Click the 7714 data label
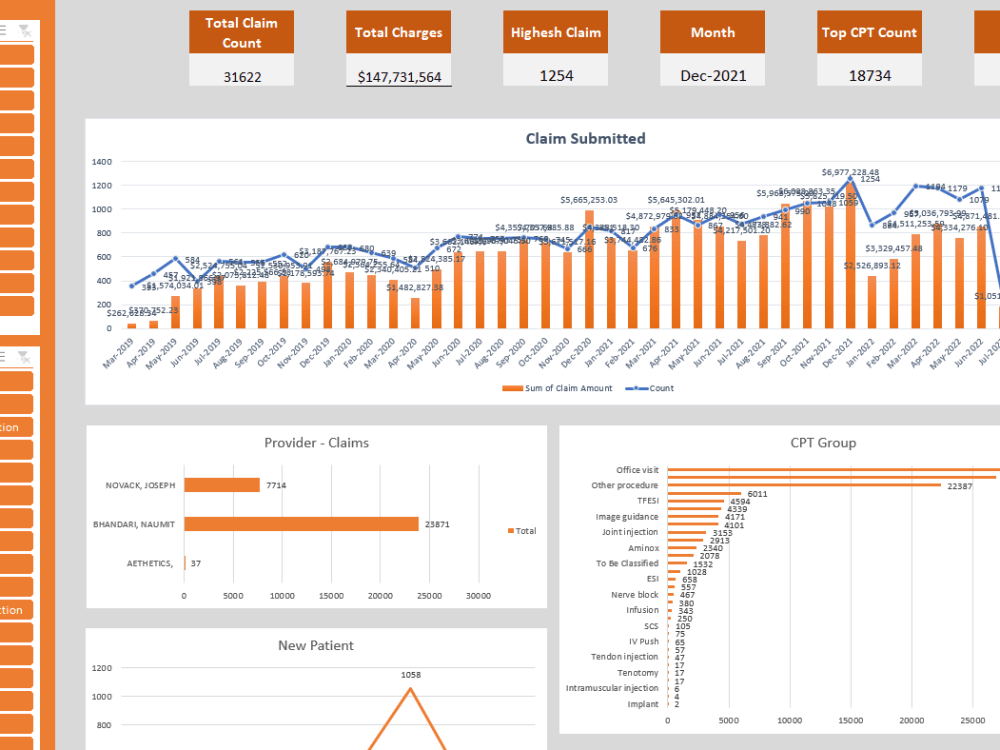 [x=276, y=485]
